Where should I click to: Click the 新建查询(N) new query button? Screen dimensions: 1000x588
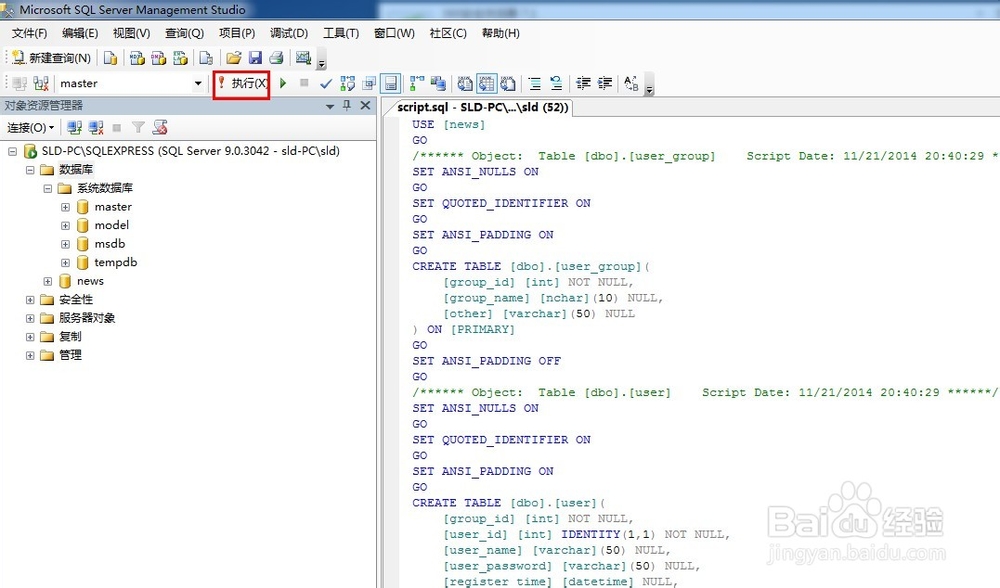tap(52, 58)
